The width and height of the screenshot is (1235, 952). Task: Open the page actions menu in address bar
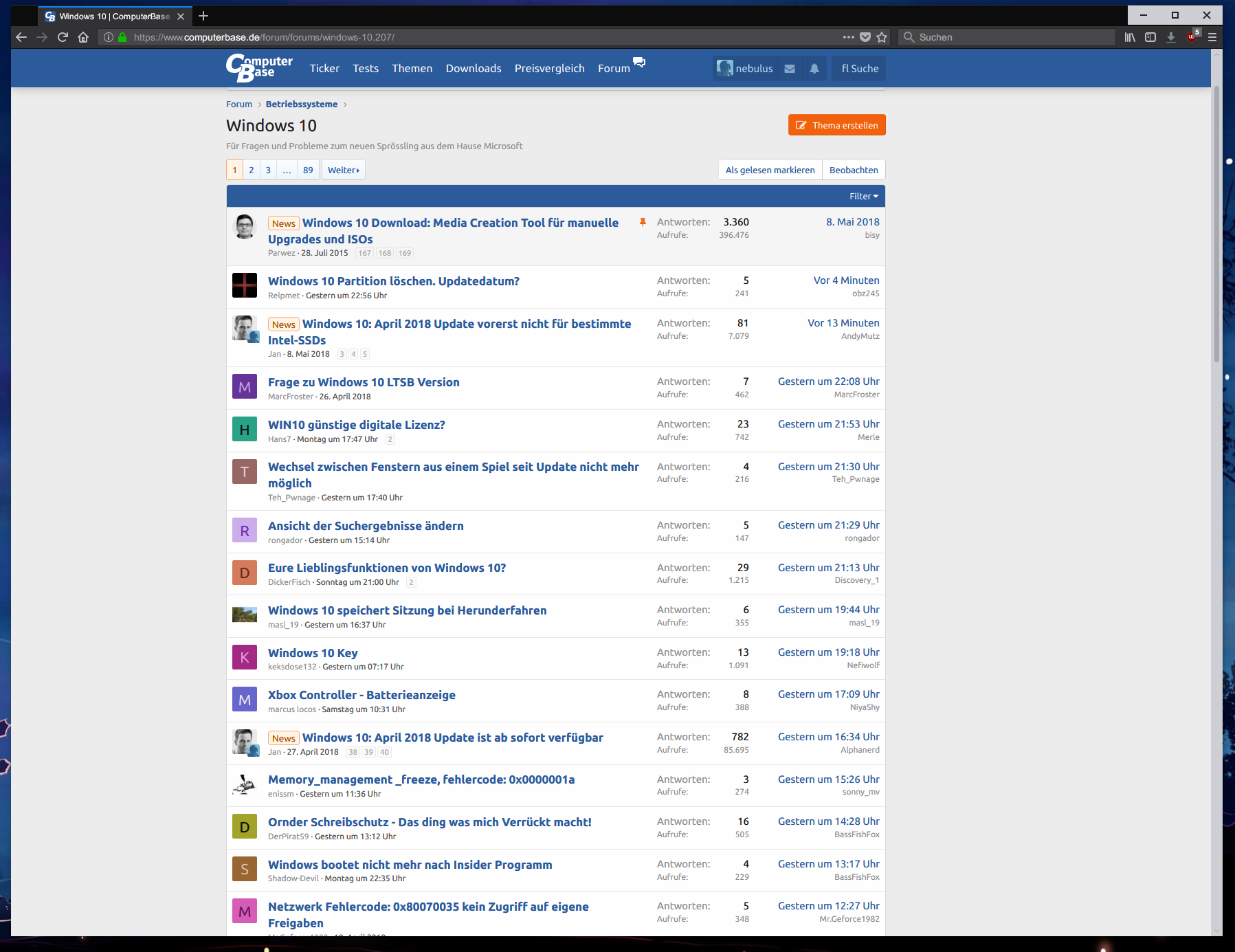point(849,37)
